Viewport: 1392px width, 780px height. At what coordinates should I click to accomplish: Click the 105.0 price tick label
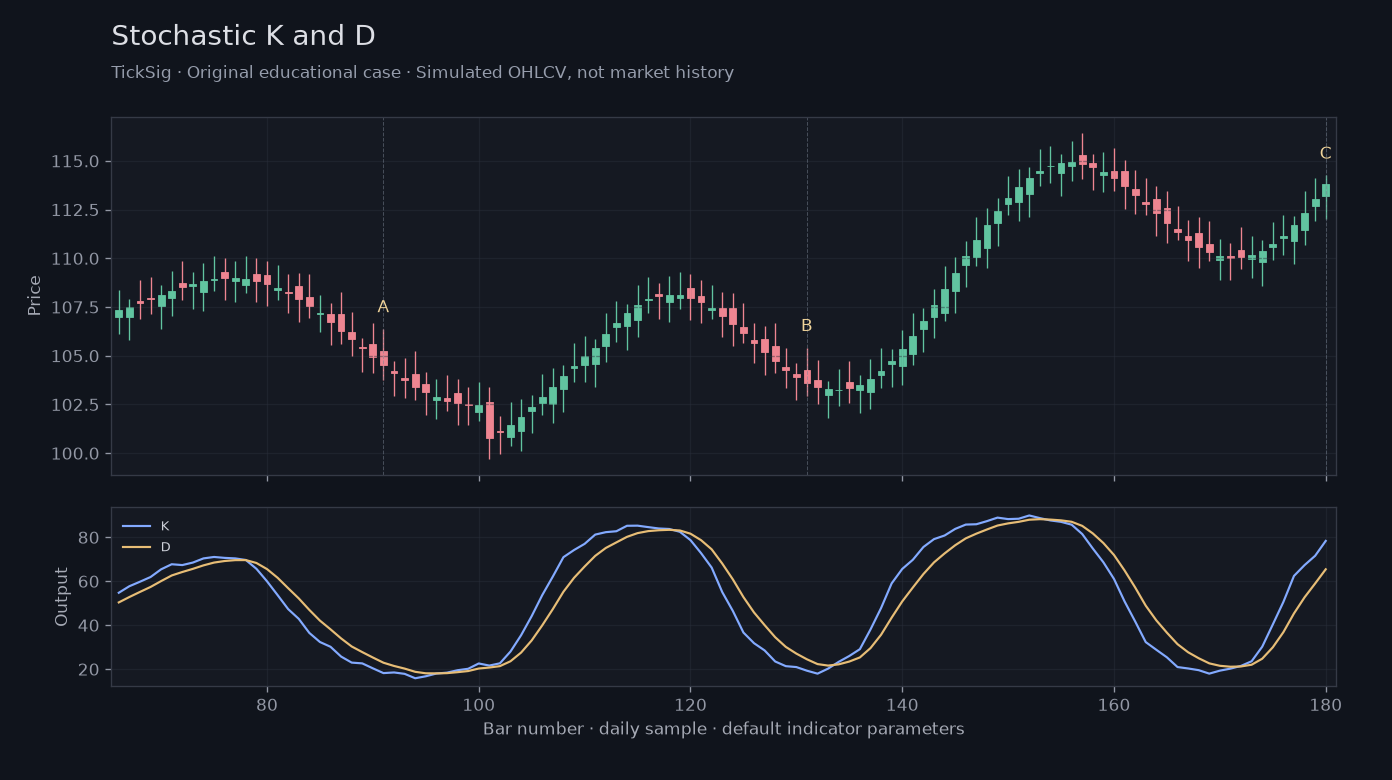pyautogui.click(x=77, y=356)
